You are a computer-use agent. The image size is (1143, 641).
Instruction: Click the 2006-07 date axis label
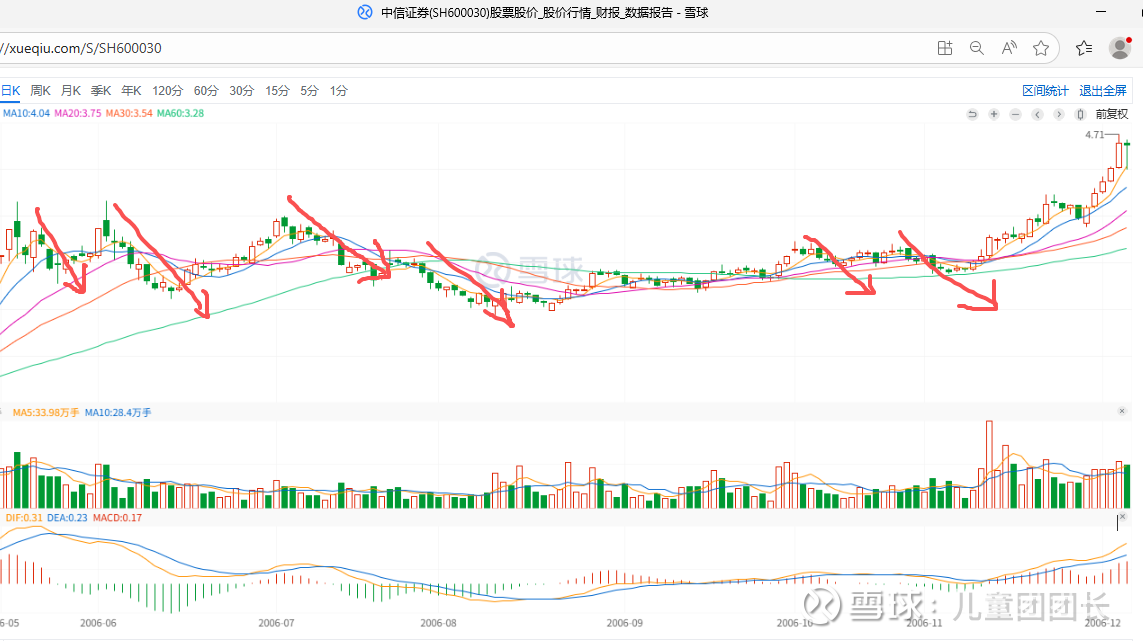coord(276,623)
